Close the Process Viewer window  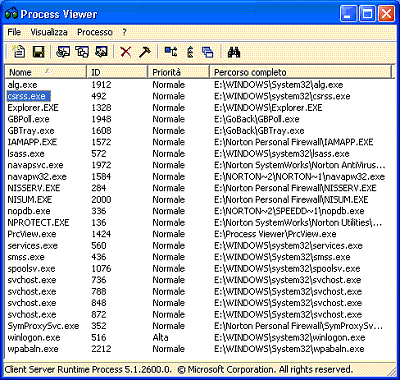[x=386, y=14]
